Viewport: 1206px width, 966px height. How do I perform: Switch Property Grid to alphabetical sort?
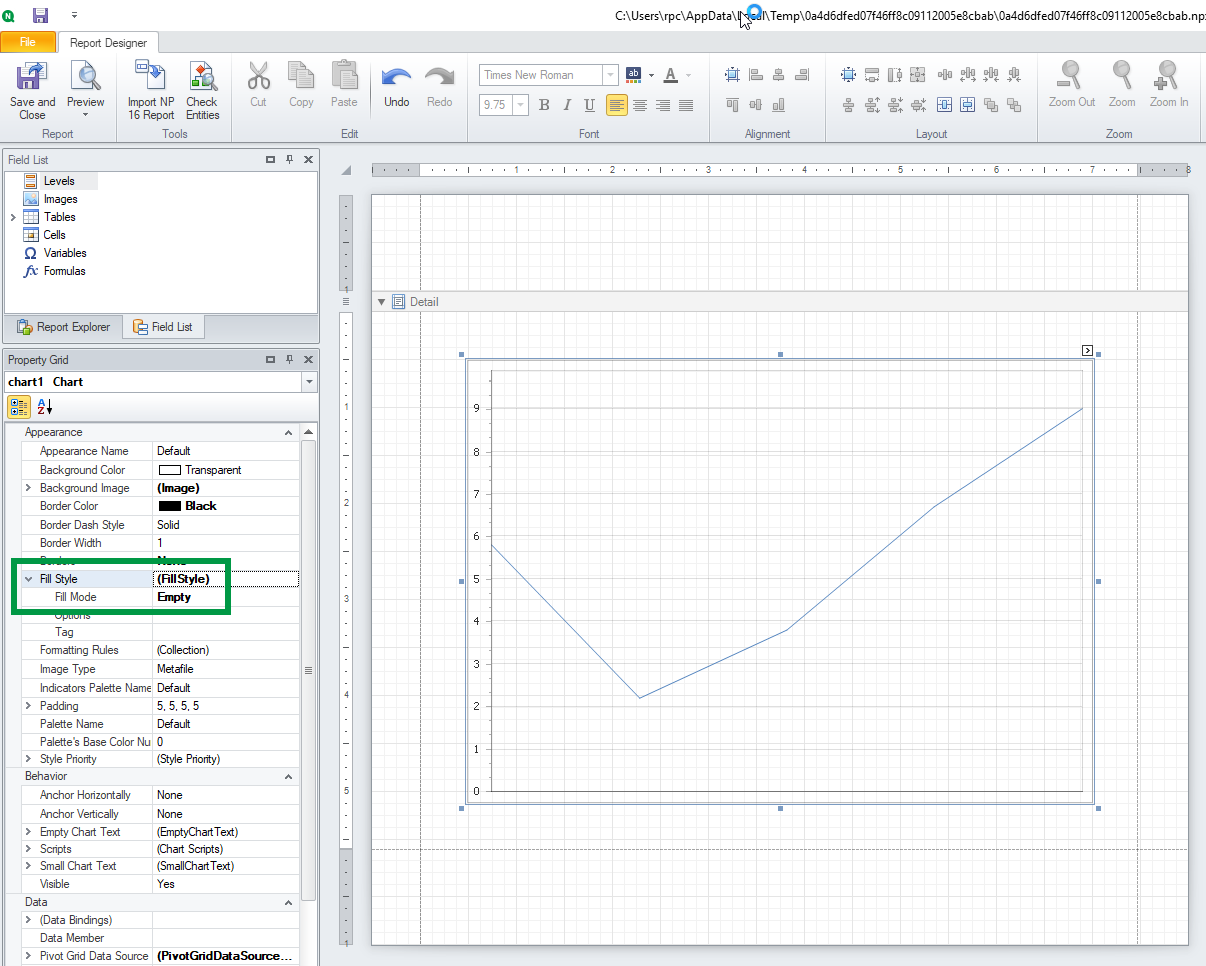click(45, 407)
